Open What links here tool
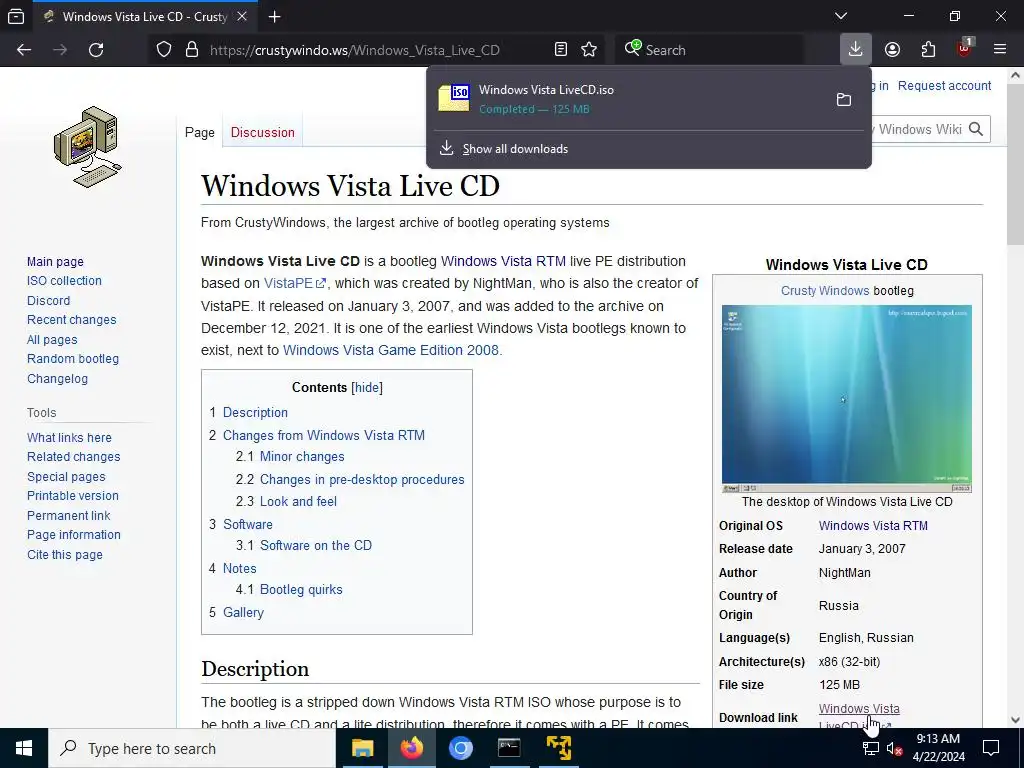This screenshot has width=1024, height=768. pos(69,438)
